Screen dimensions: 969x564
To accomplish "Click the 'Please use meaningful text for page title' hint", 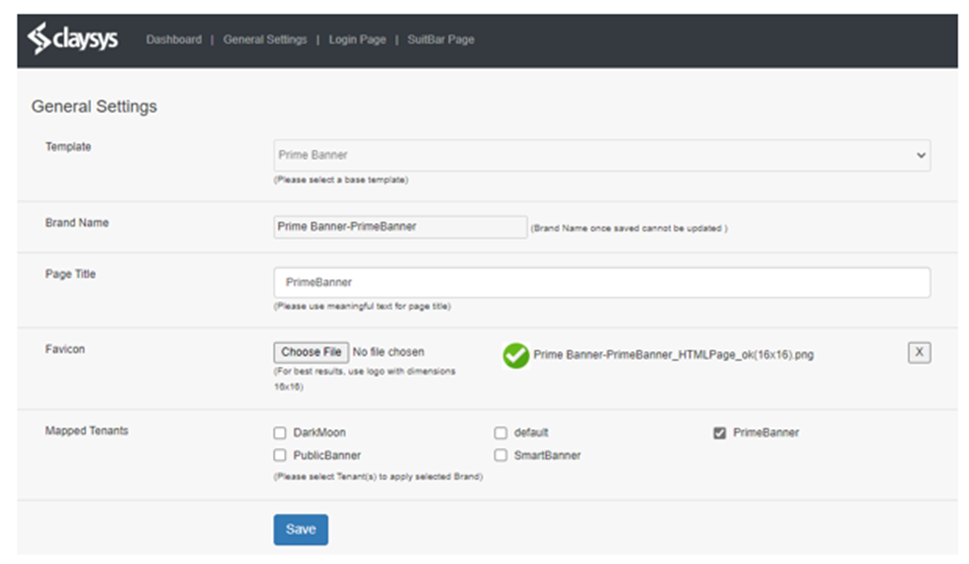I will tap(362, 306).
